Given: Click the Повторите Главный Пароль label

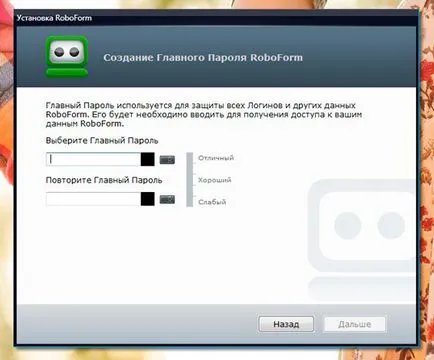Looking at the screenshot, I should [x=104, y=180].
